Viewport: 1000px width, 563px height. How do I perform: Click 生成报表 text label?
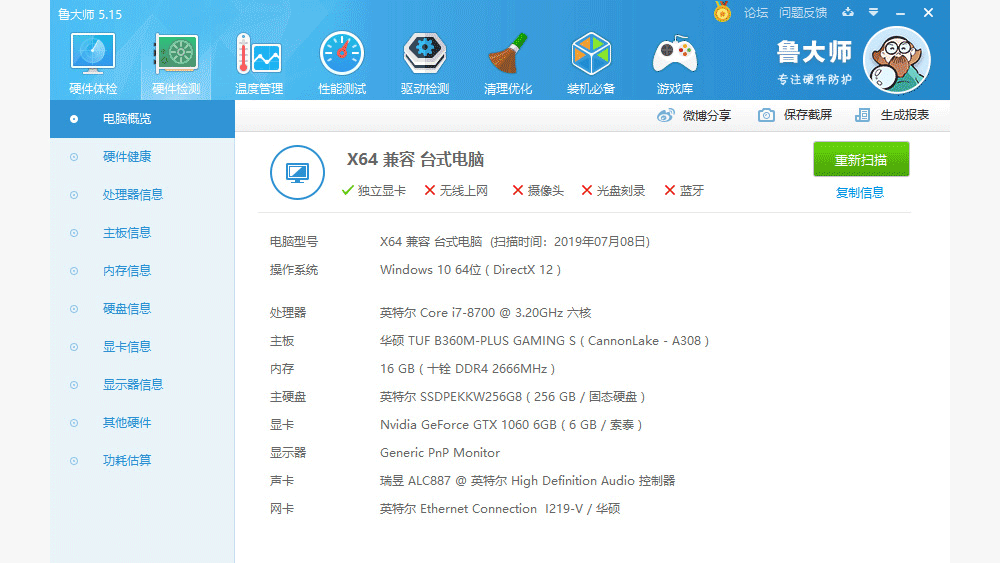click(x=904, y=115)
